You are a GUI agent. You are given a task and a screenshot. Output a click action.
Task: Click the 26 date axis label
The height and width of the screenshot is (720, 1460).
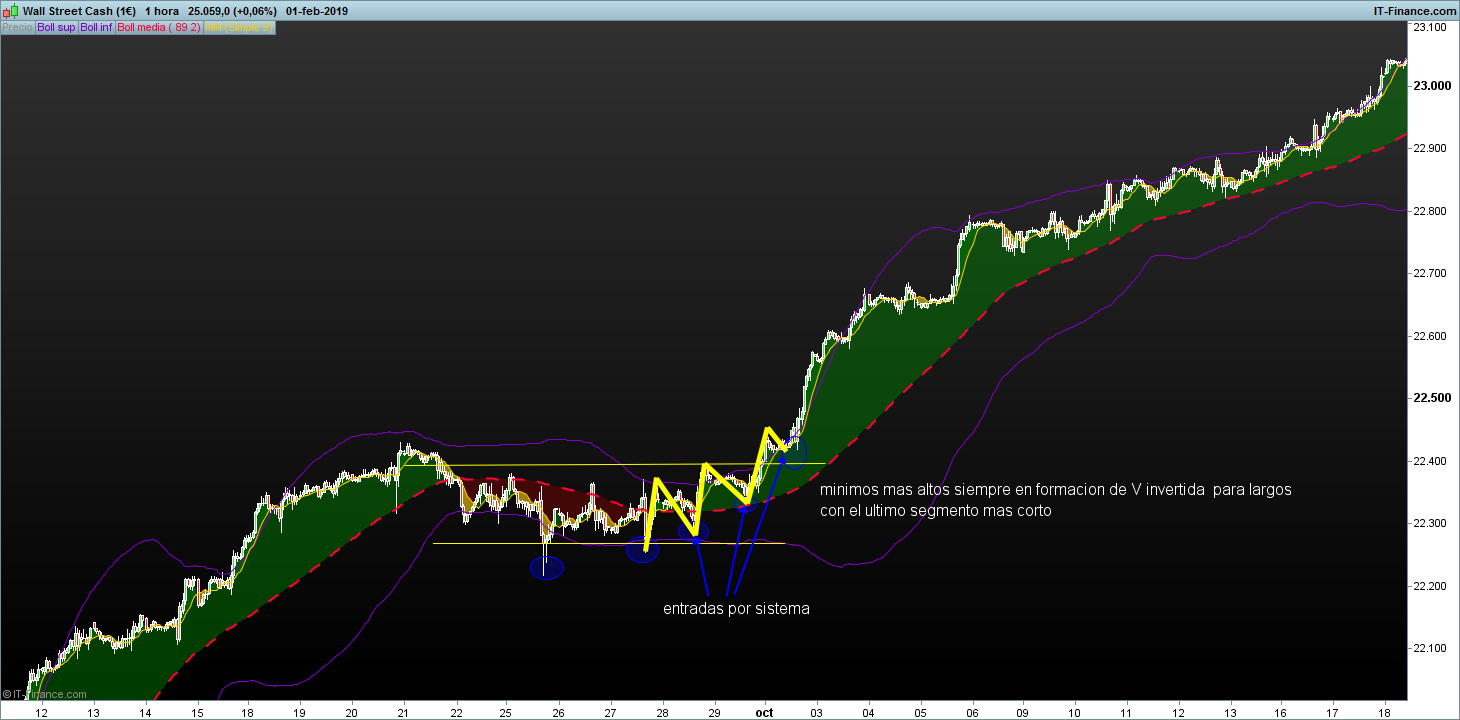click(558, 712)
